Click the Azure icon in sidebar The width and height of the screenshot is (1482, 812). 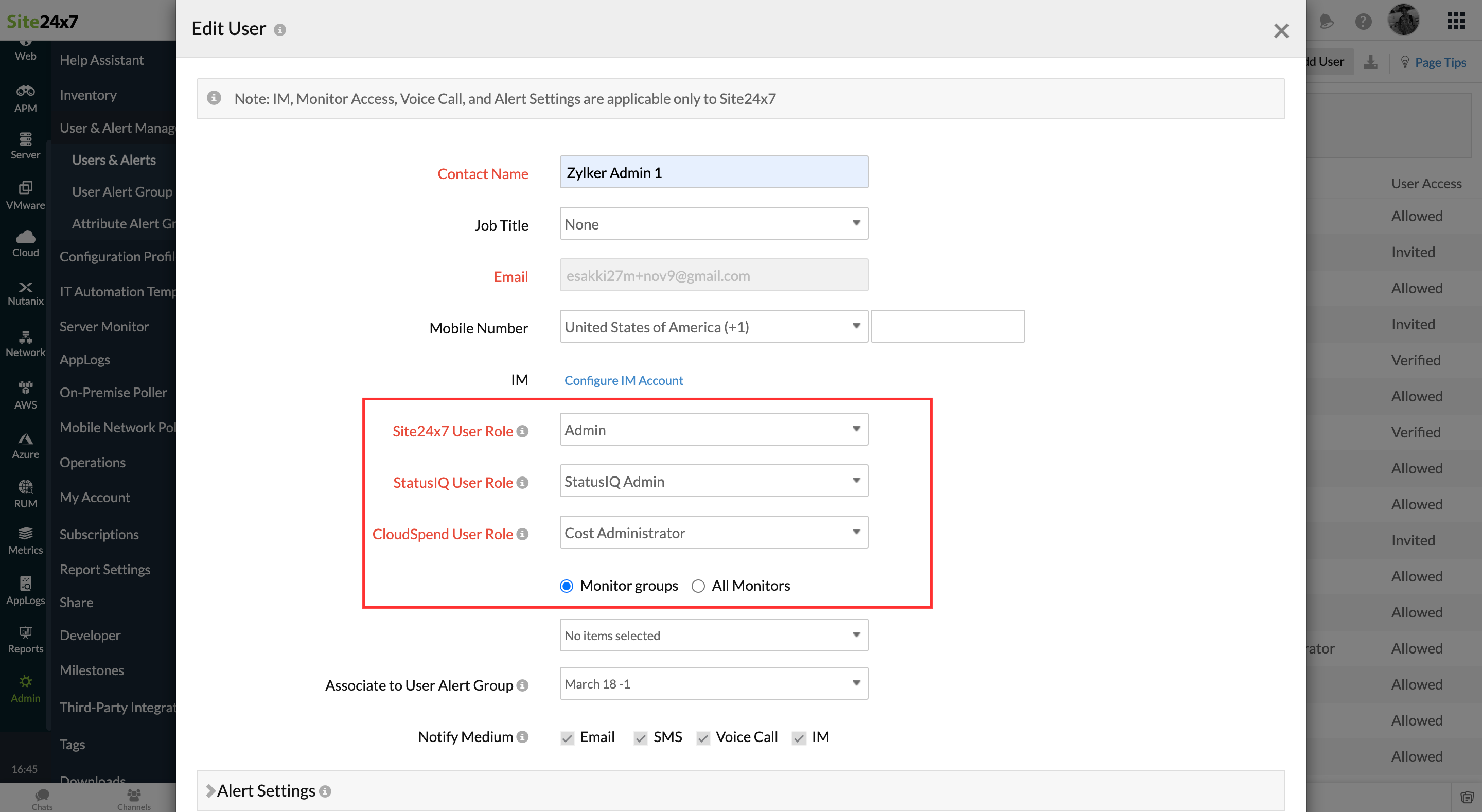pyautogui.click(x=25, y=445)
